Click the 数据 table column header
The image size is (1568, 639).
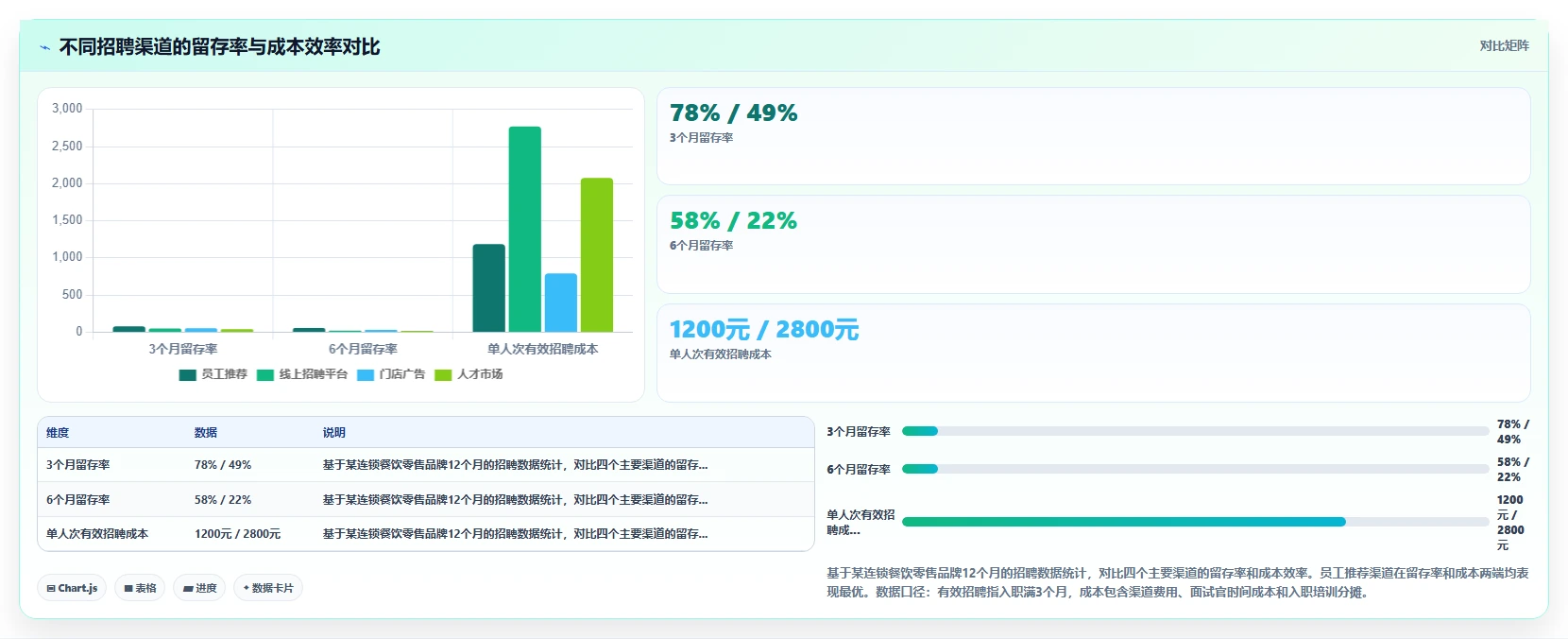[x=206, y=433]
